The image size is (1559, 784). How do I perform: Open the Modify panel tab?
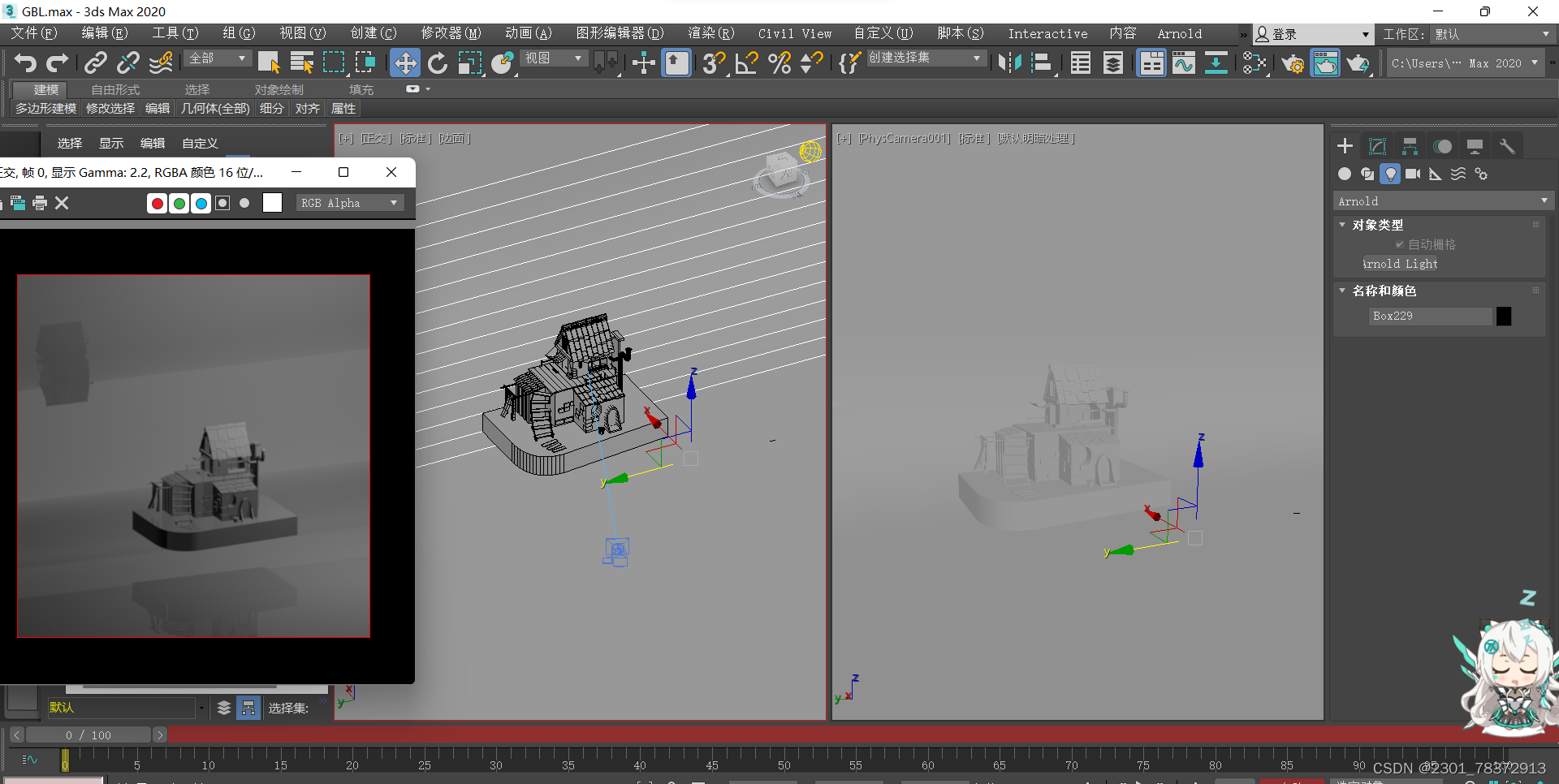(x=1377, y=146)
